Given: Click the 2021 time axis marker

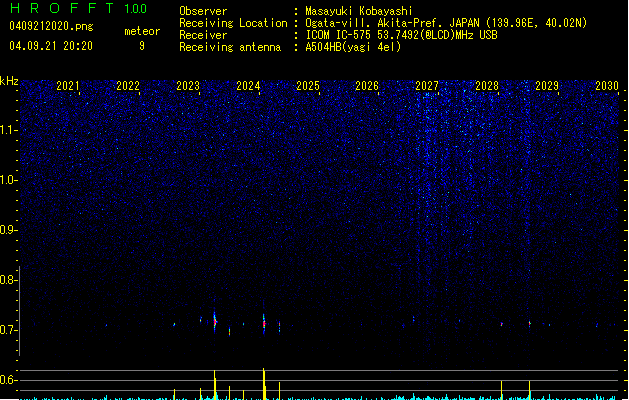Looking at the screenshot, I should 68,86.
